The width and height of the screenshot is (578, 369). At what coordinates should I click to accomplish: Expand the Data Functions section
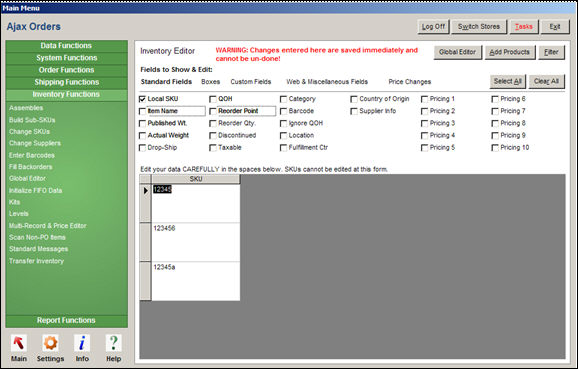(x=67, y=46)
